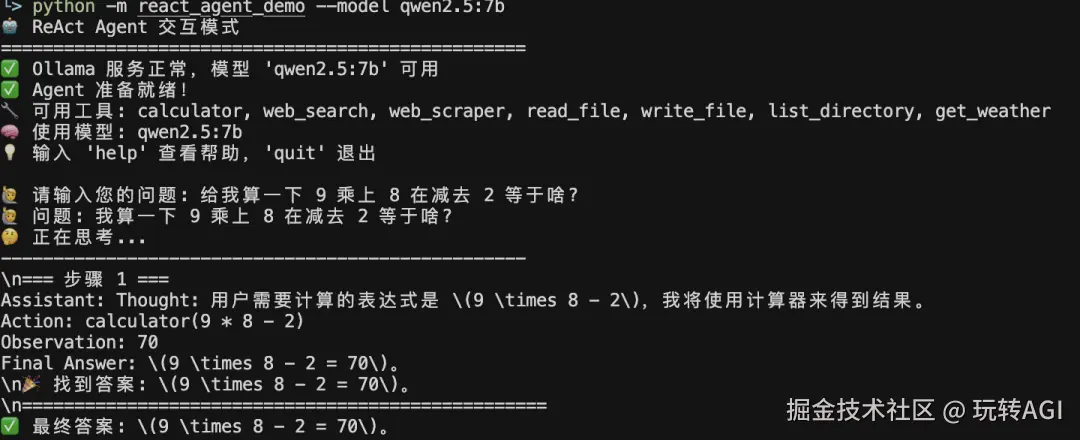
Task: Click the 掘金技术社区 watermark text
Action: 861,411
